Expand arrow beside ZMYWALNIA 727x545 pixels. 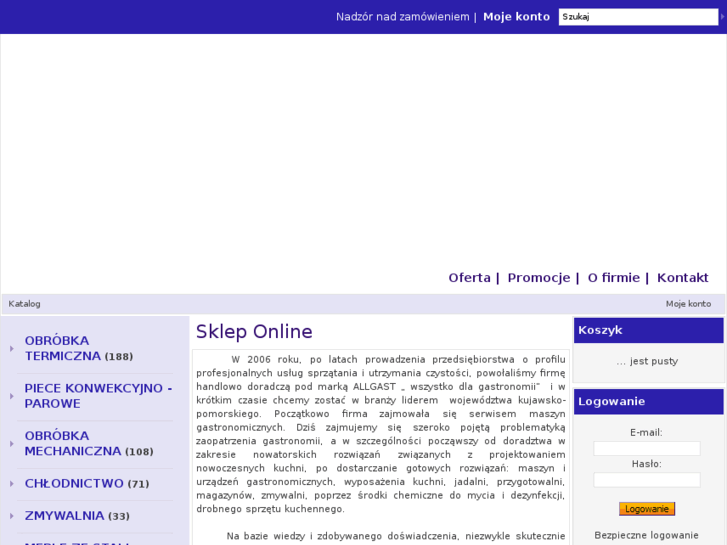coord(12,516)
